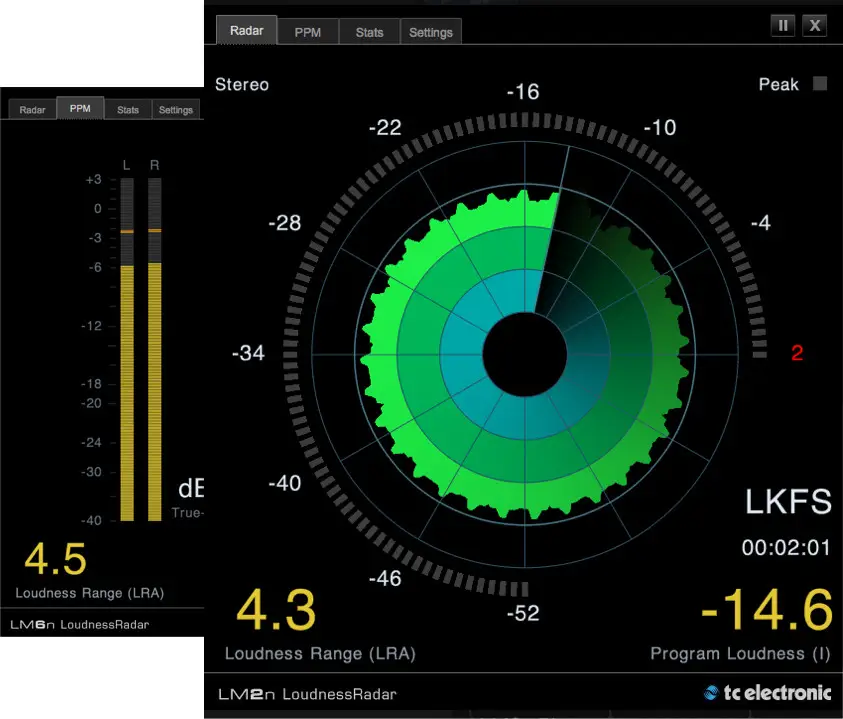Click the left channel L peak meter
Viewport: 843px width, 719px height.
point(127,350)
